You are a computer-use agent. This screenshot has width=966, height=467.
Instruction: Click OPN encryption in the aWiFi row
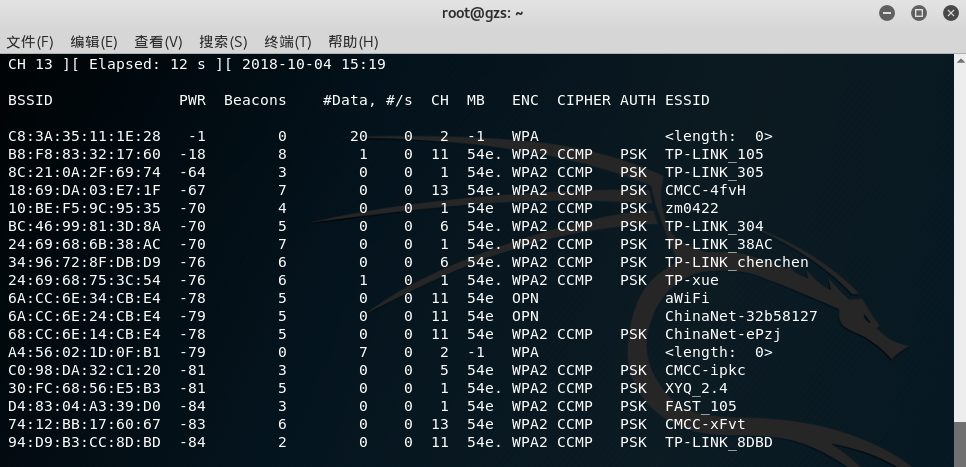pos(525,298)
